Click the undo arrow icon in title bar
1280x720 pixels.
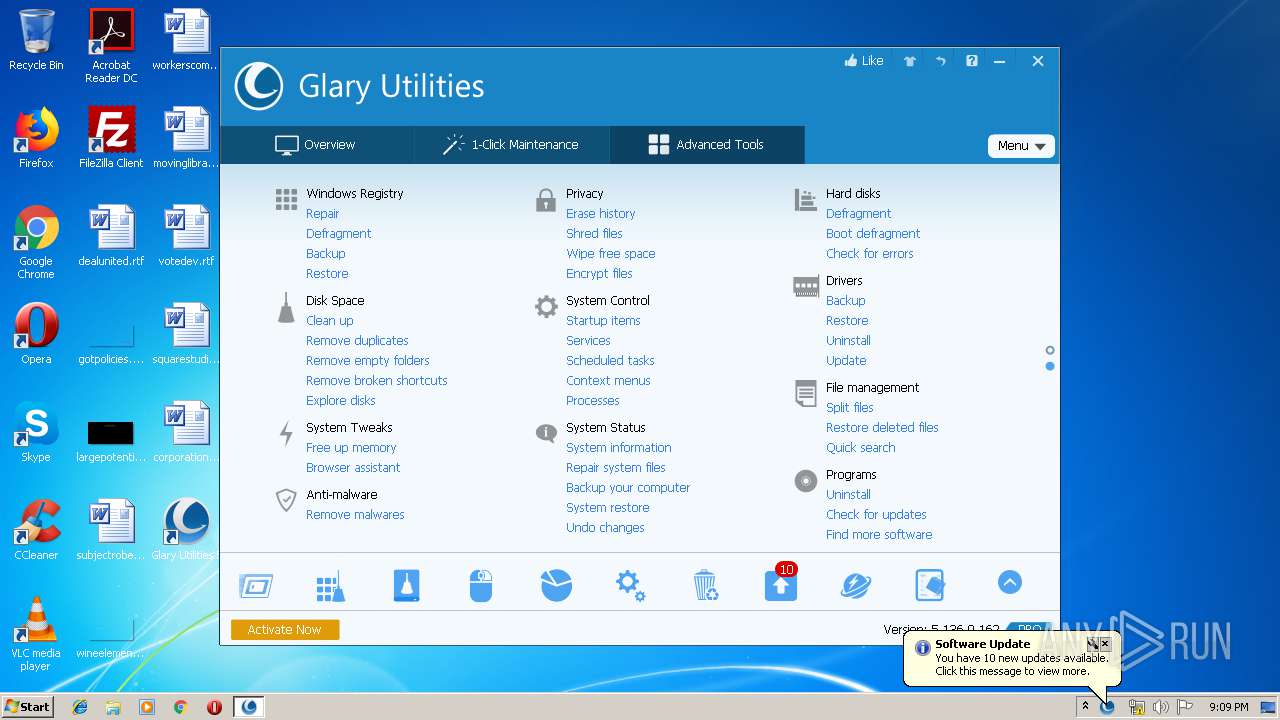[940, 61]
